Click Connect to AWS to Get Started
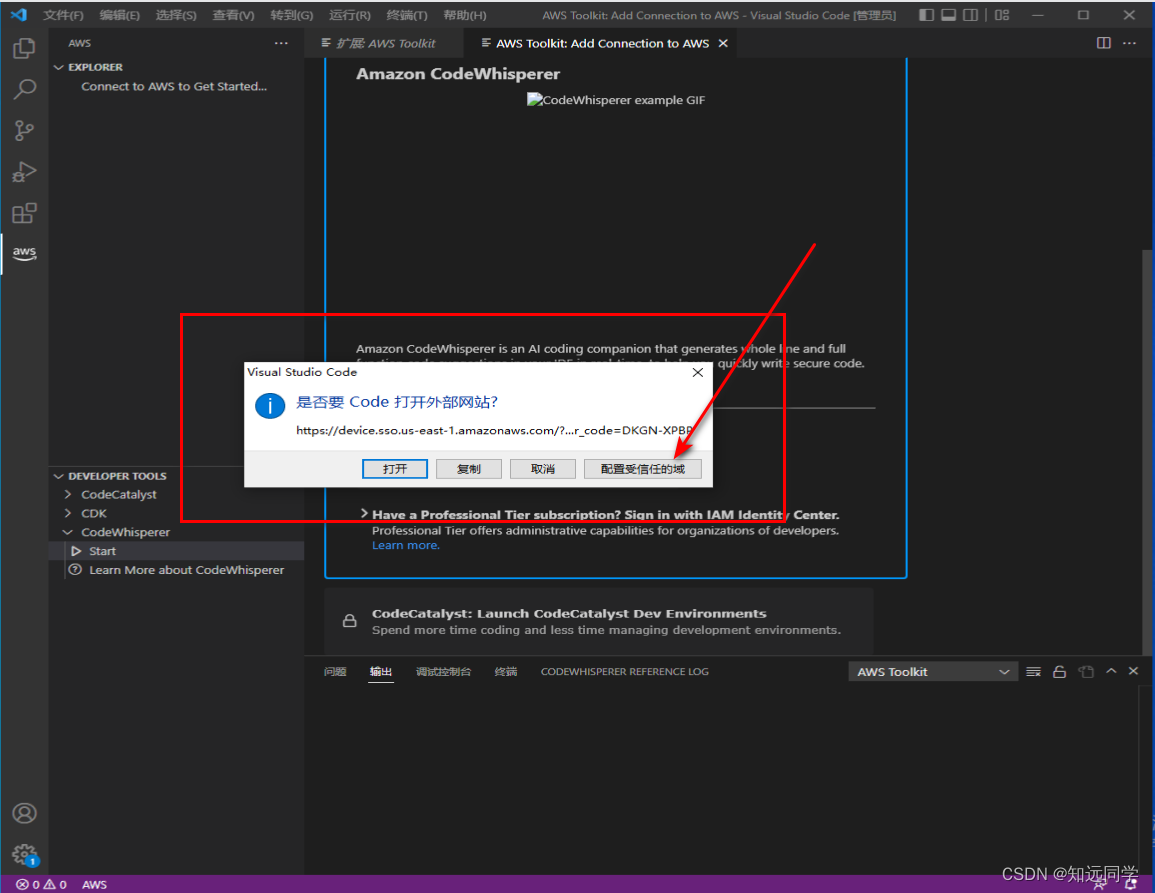The image size is (1155, 893). point(174,86)
